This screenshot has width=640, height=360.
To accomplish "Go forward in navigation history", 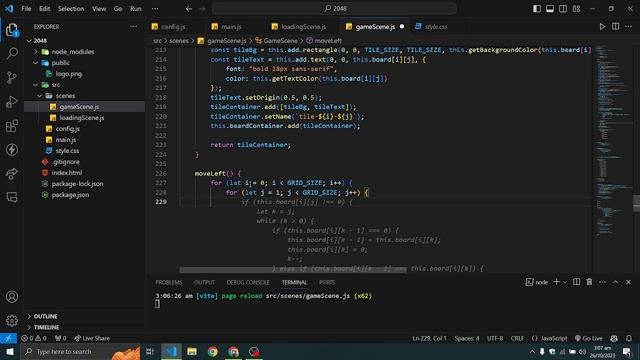I will [202, 9].
